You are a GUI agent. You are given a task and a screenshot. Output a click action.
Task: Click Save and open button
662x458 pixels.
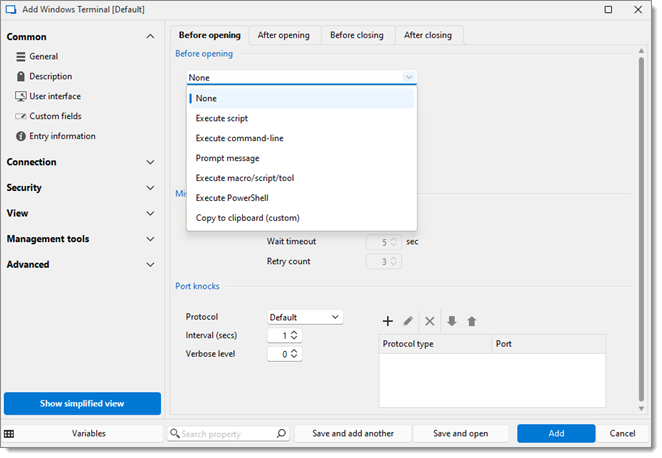coord(461,434)
